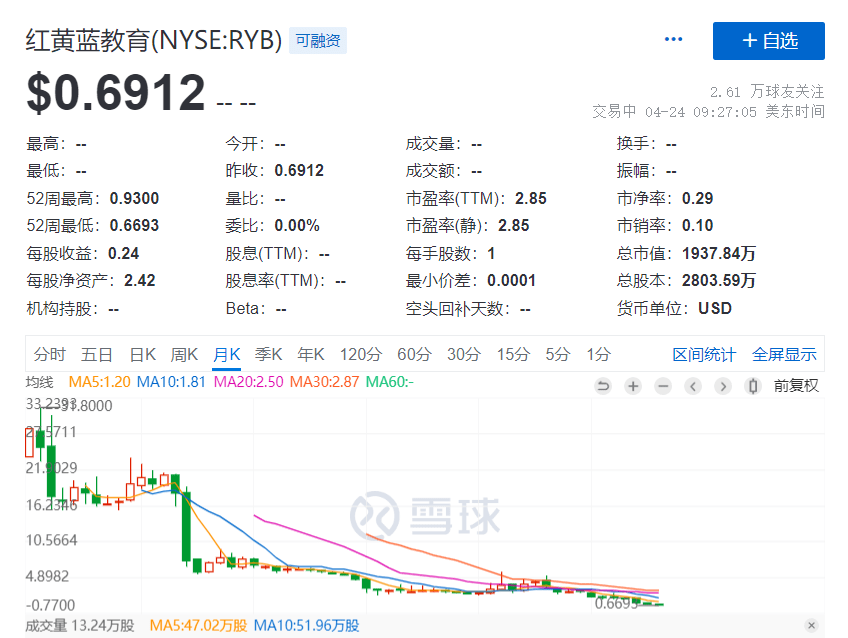Click the 区间统计 link
This screenshot has width=848, height=638.
coord(704,354)
